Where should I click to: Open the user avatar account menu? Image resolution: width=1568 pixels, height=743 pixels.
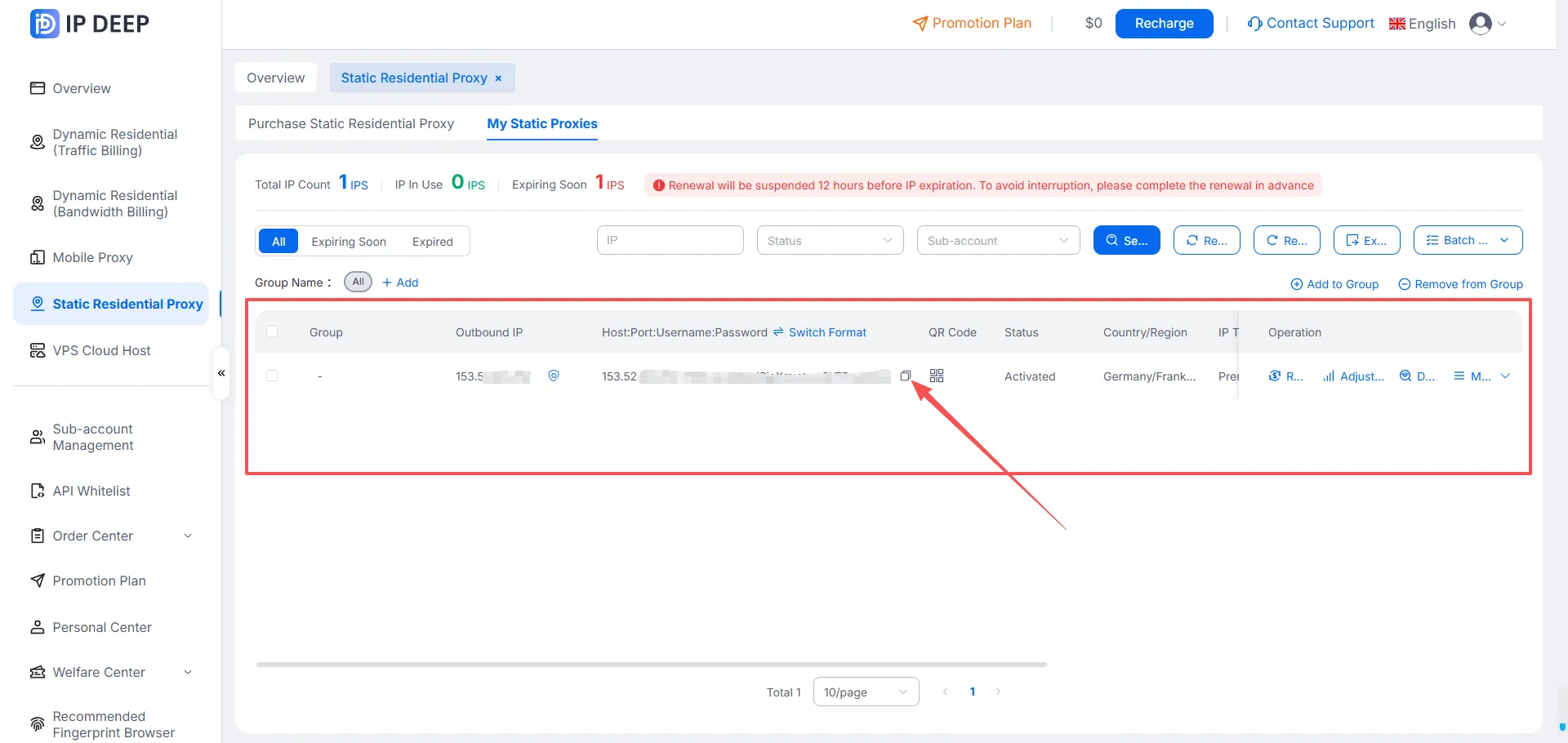click(x=1487, y=24)
